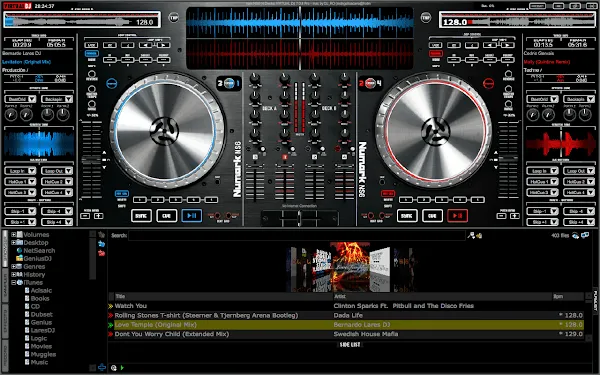Open right deck Loop In dropdown
The image size is (600, 375).
click(542, 171)
